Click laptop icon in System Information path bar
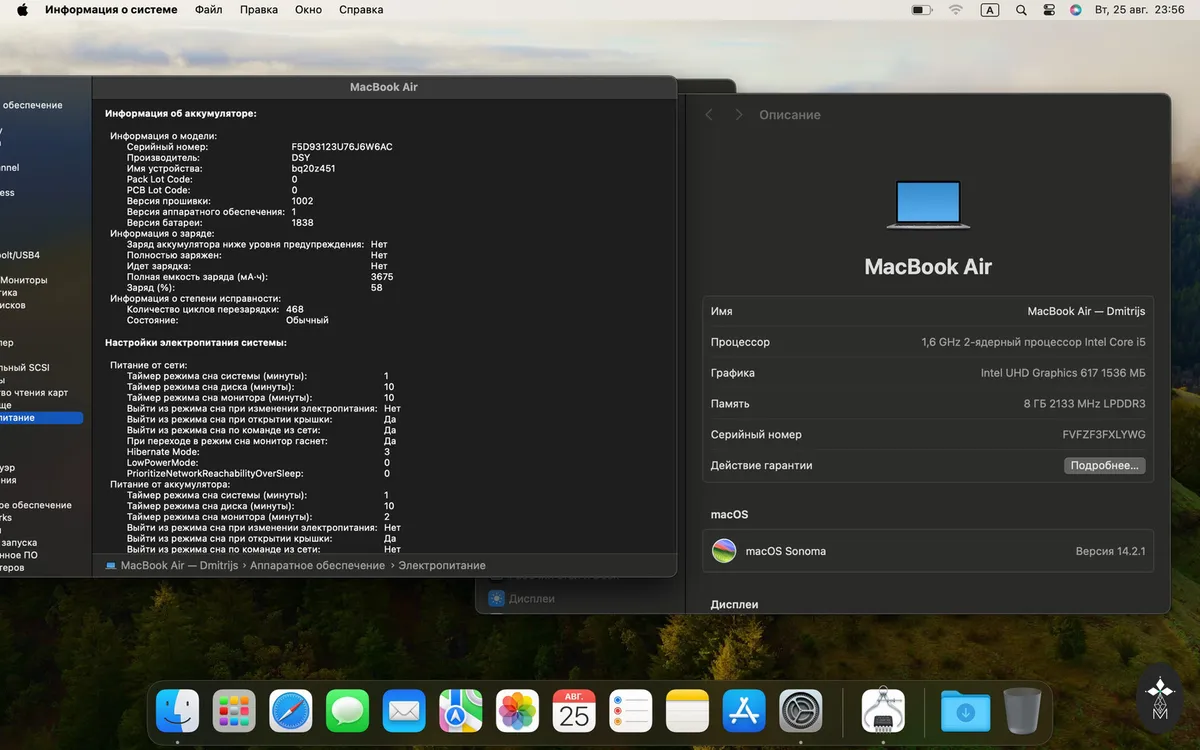 [x=110, y=566]
